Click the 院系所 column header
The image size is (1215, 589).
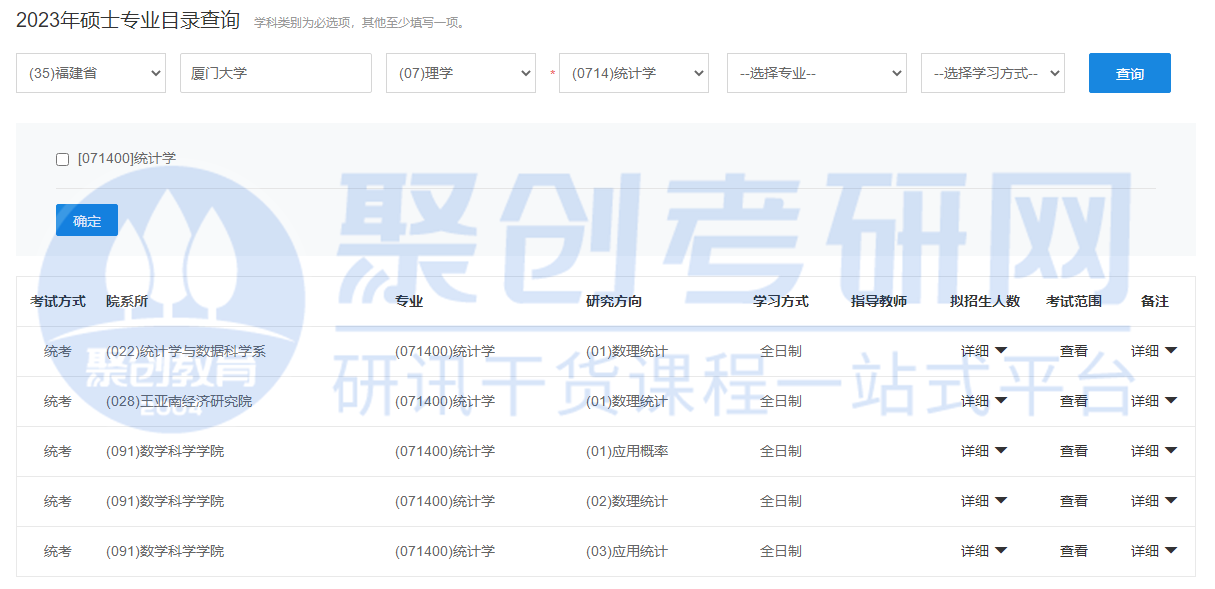[x=127, y=301]
